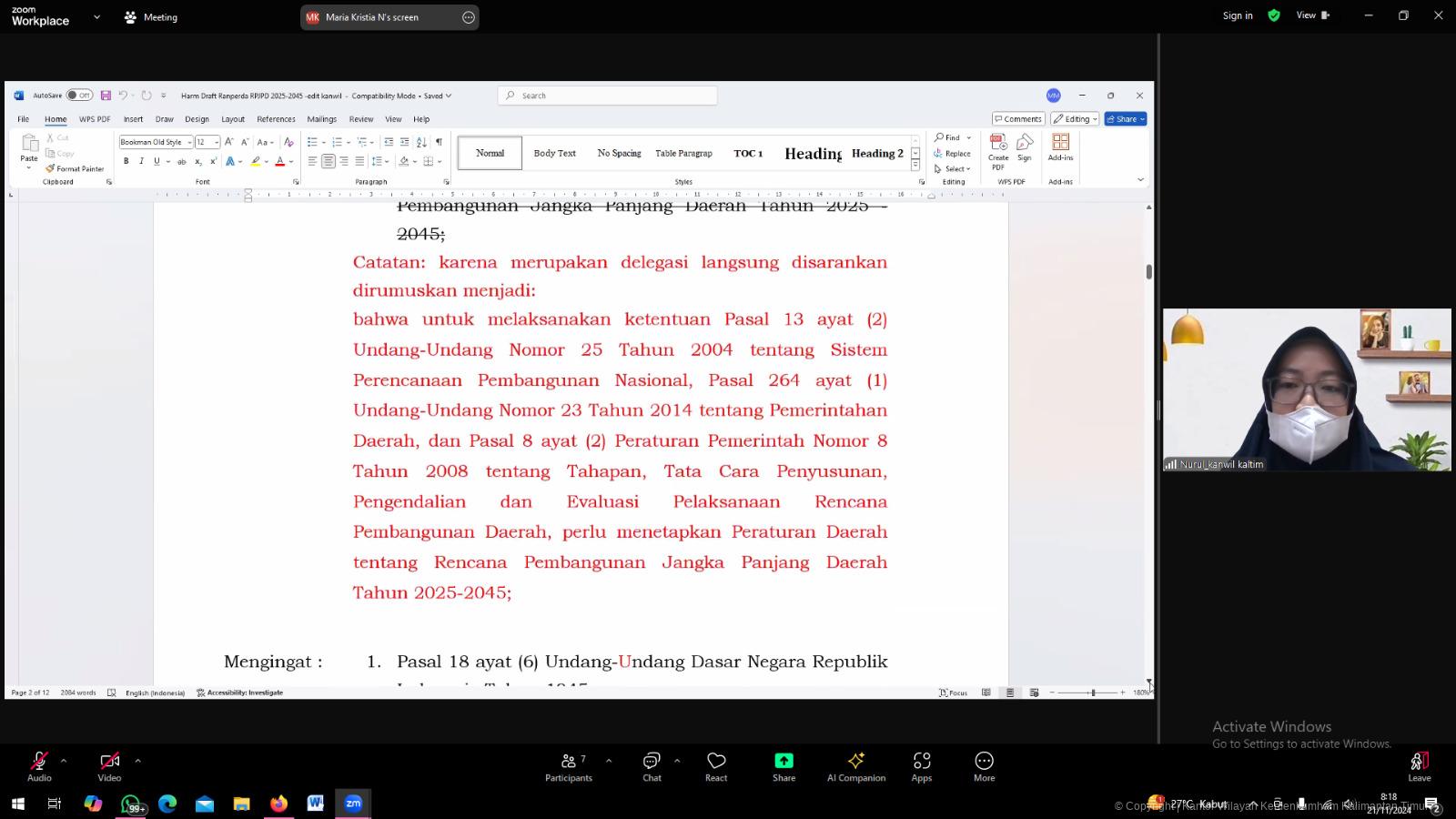1456x819 pixels.
Task: Open the text highlight color
Action: click(256, 161)
